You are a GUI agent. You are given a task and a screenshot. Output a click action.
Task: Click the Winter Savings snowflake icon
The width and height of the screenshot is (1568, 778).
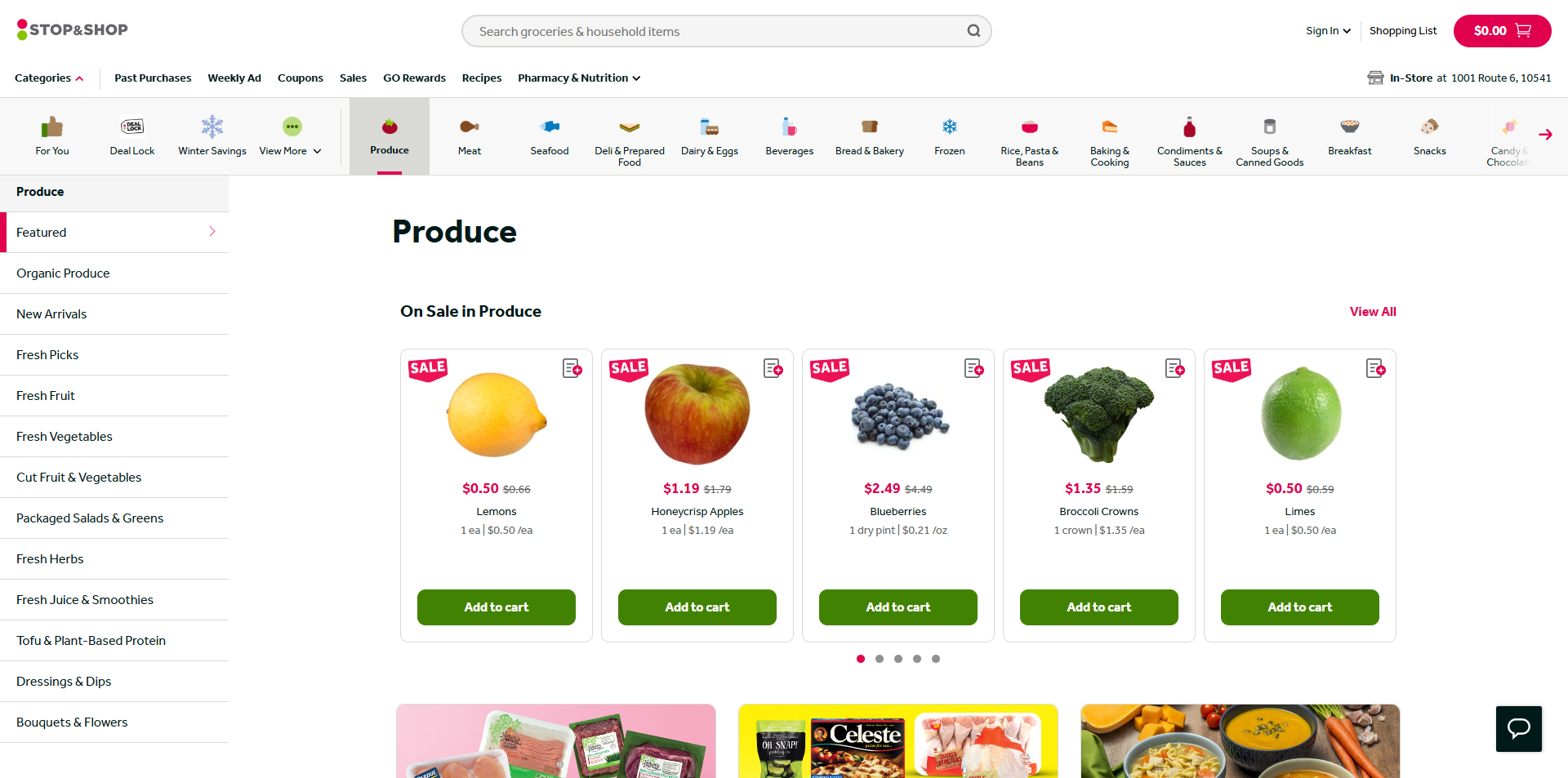[212, 127]
